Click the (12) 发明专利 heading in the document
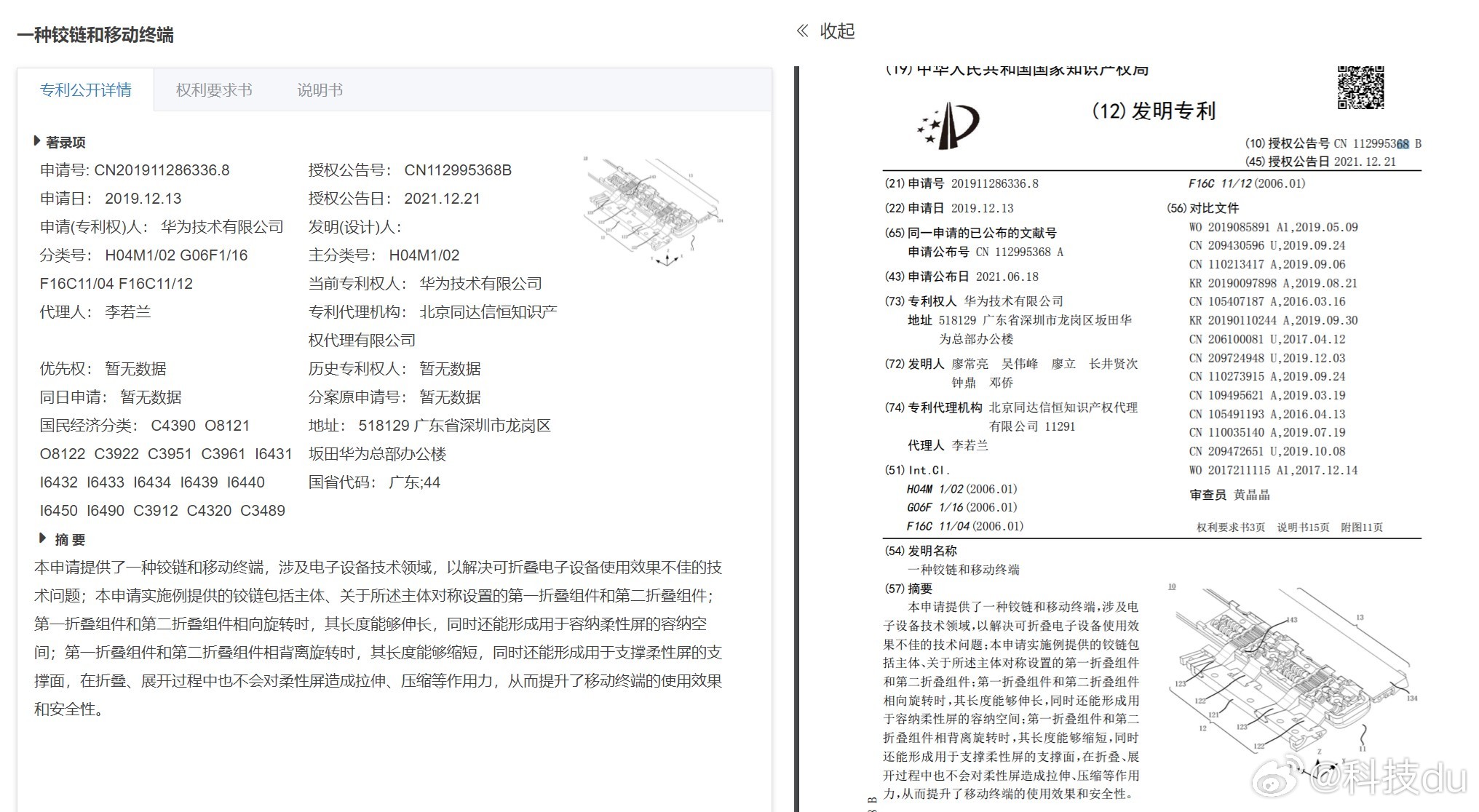Viewport: 1479px width, 812px height. pyautogui.click(x=1154, y=111)
